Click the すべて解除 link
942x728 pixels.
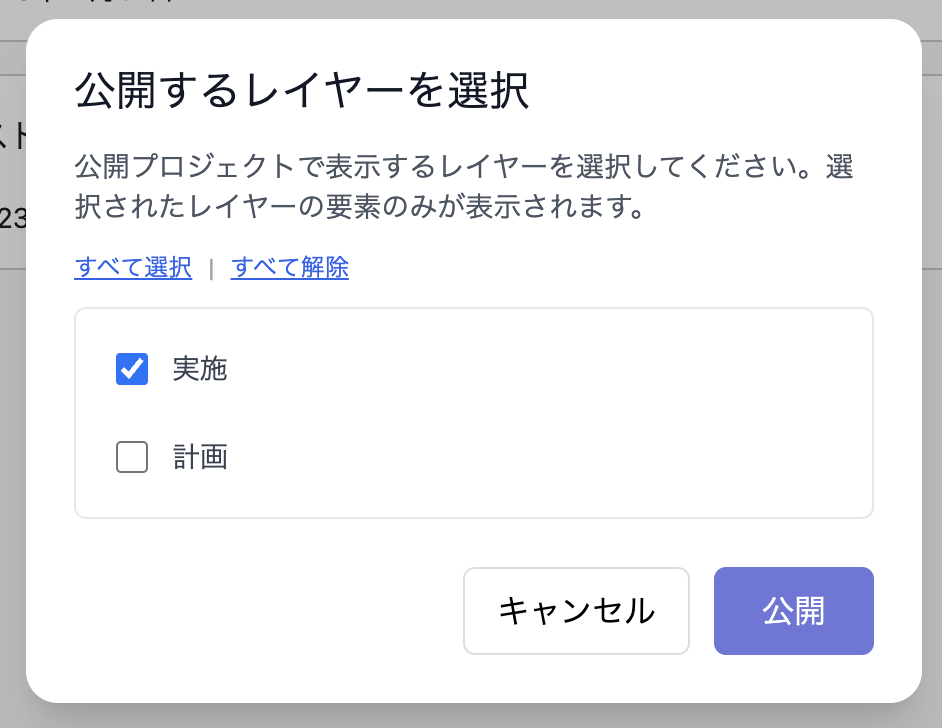(290, 268)
